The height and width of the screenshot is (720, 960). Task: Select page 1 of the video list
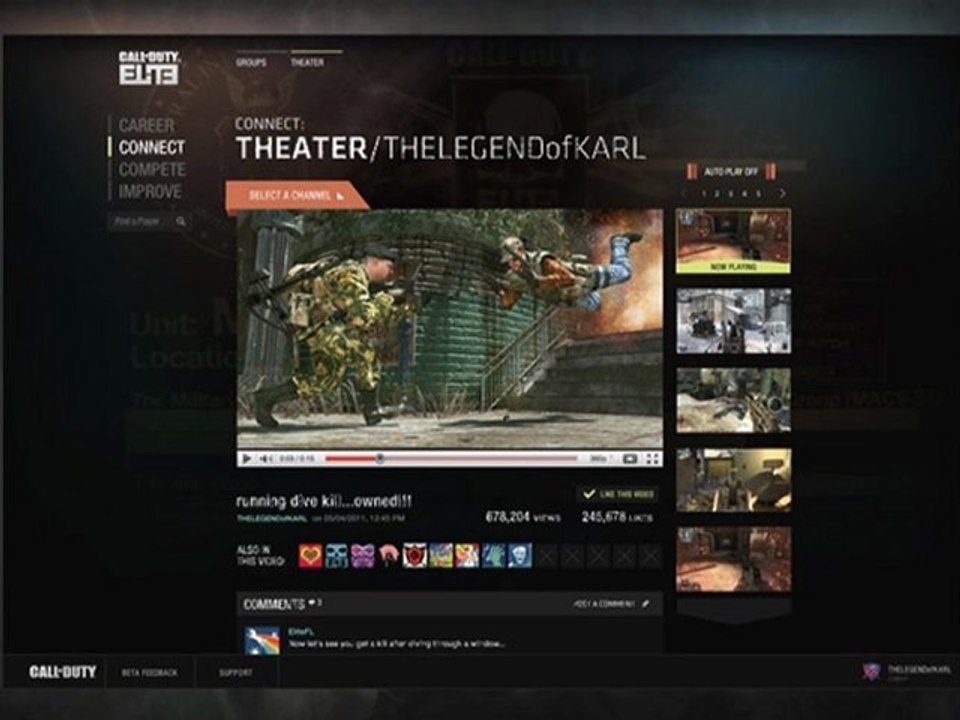[703, 193]
